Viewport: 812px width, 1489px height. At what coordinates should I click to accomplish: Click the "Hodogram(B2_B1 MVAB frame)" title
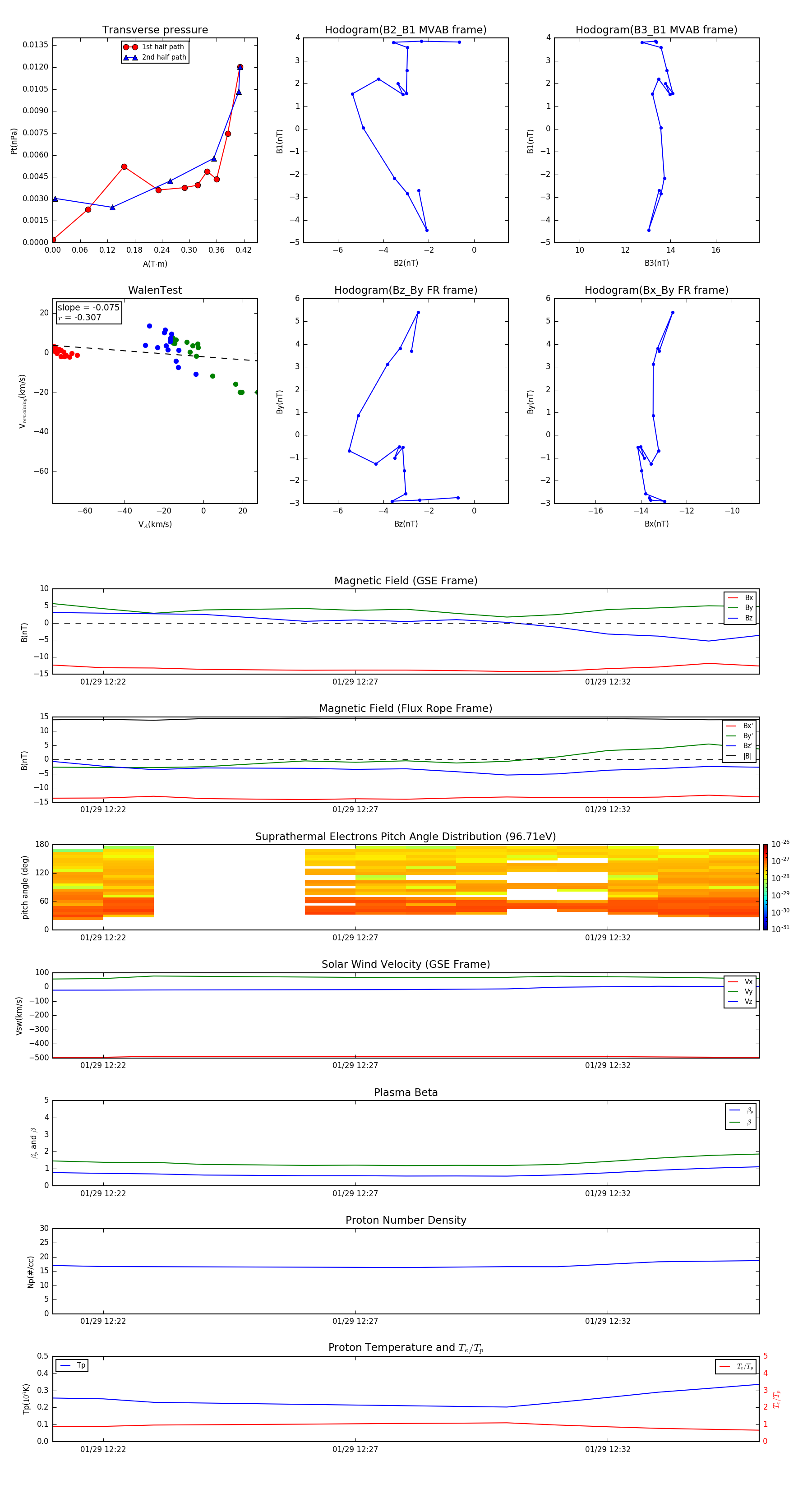(x=406, y=30)
